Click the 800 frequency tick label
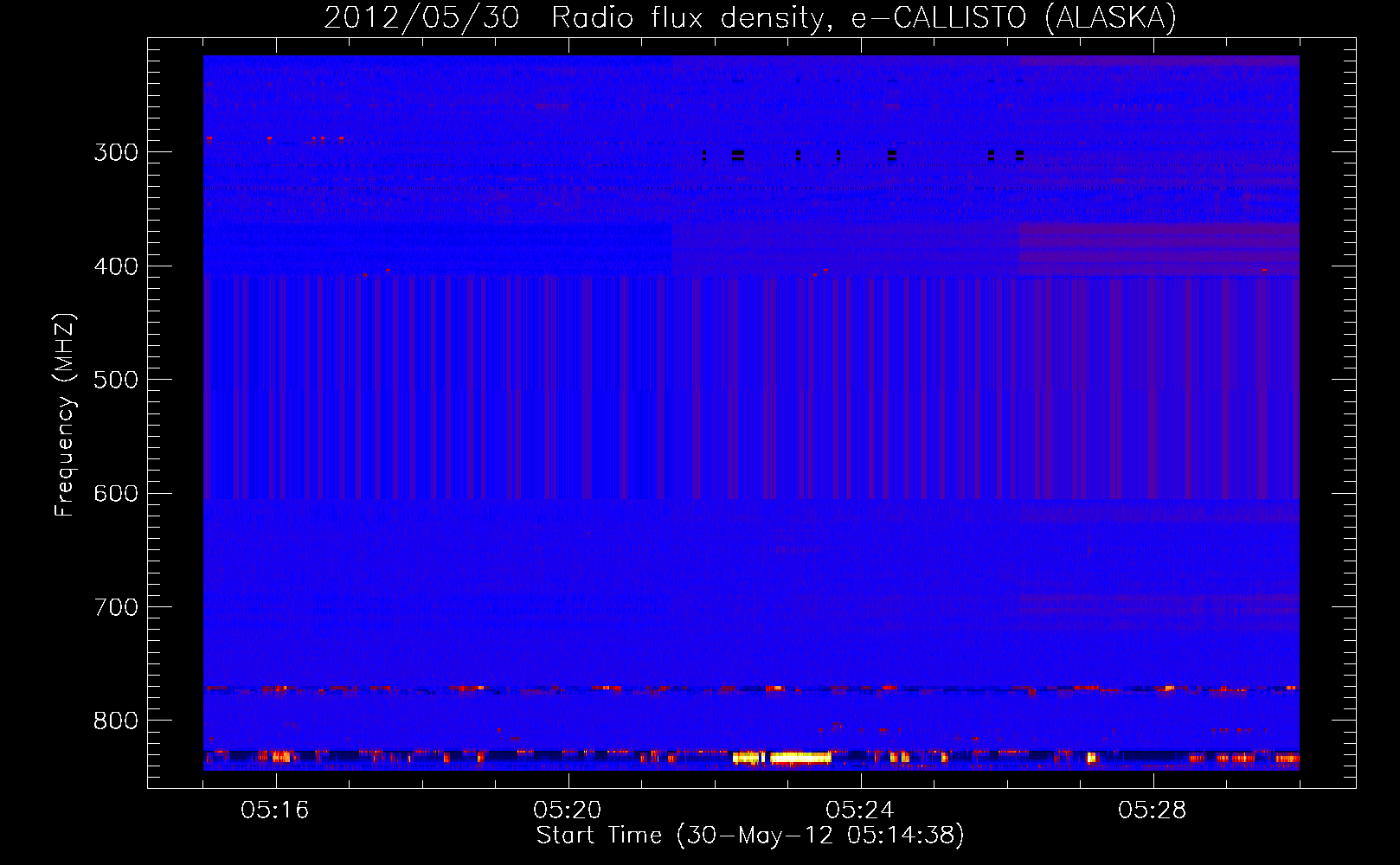Screen dimensions: 1400x865 pyautogui.click(x=116, y=721)
